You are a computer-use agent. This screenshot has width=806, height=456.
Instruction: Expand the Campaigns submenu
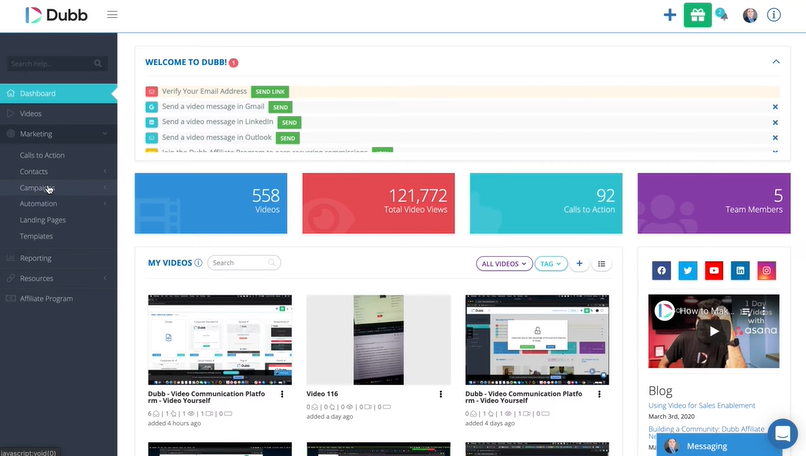pos(105,188)
